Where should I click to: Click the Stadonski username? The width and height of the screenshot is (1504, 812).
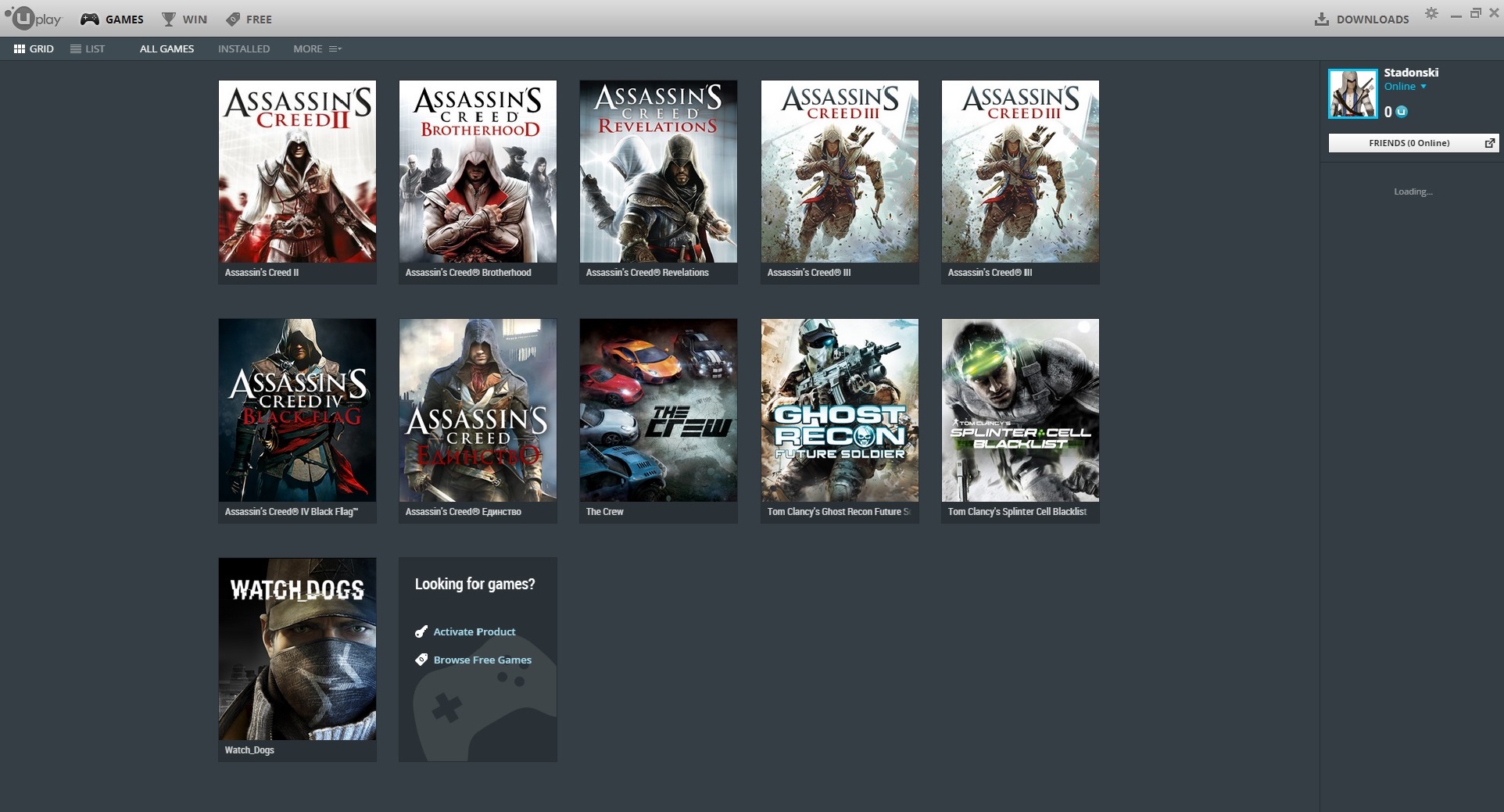pos(1411,73)
